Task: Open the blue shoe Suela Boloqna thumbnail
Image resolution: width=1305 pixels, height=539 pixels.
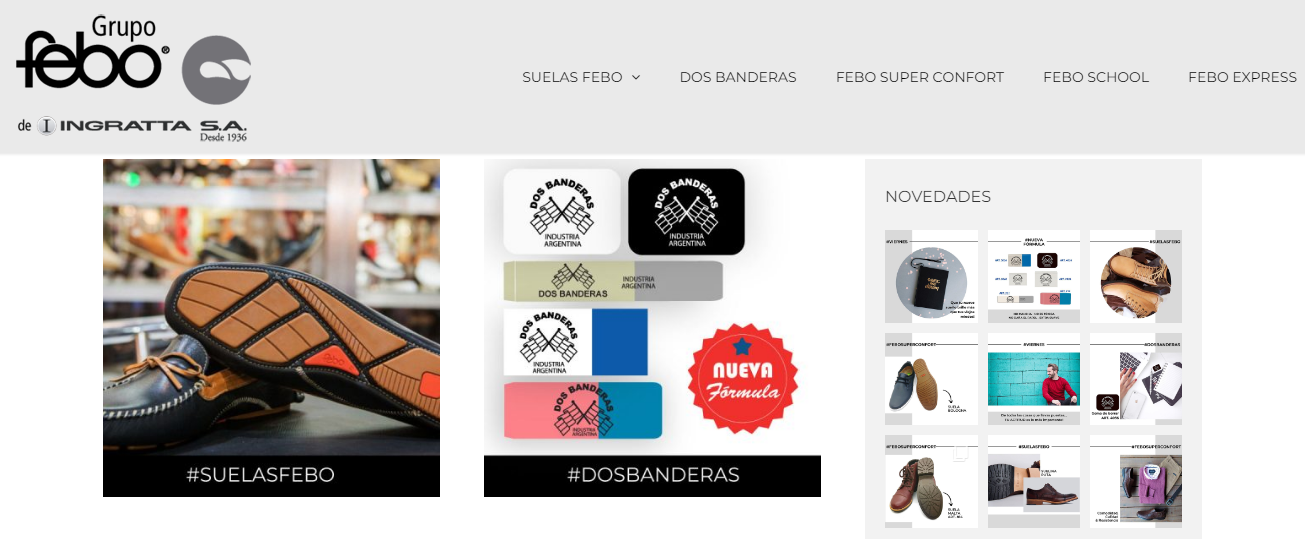Action: tap(931, 379)
